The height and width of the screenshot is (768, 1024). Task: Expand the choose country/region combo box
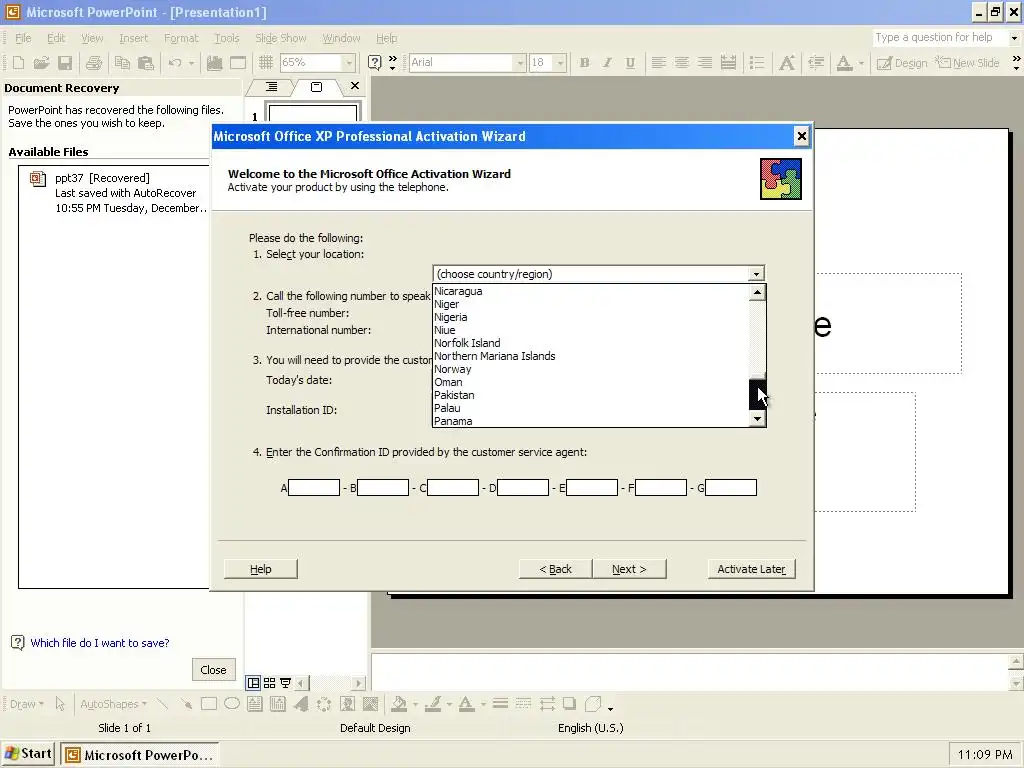(756, 274)
